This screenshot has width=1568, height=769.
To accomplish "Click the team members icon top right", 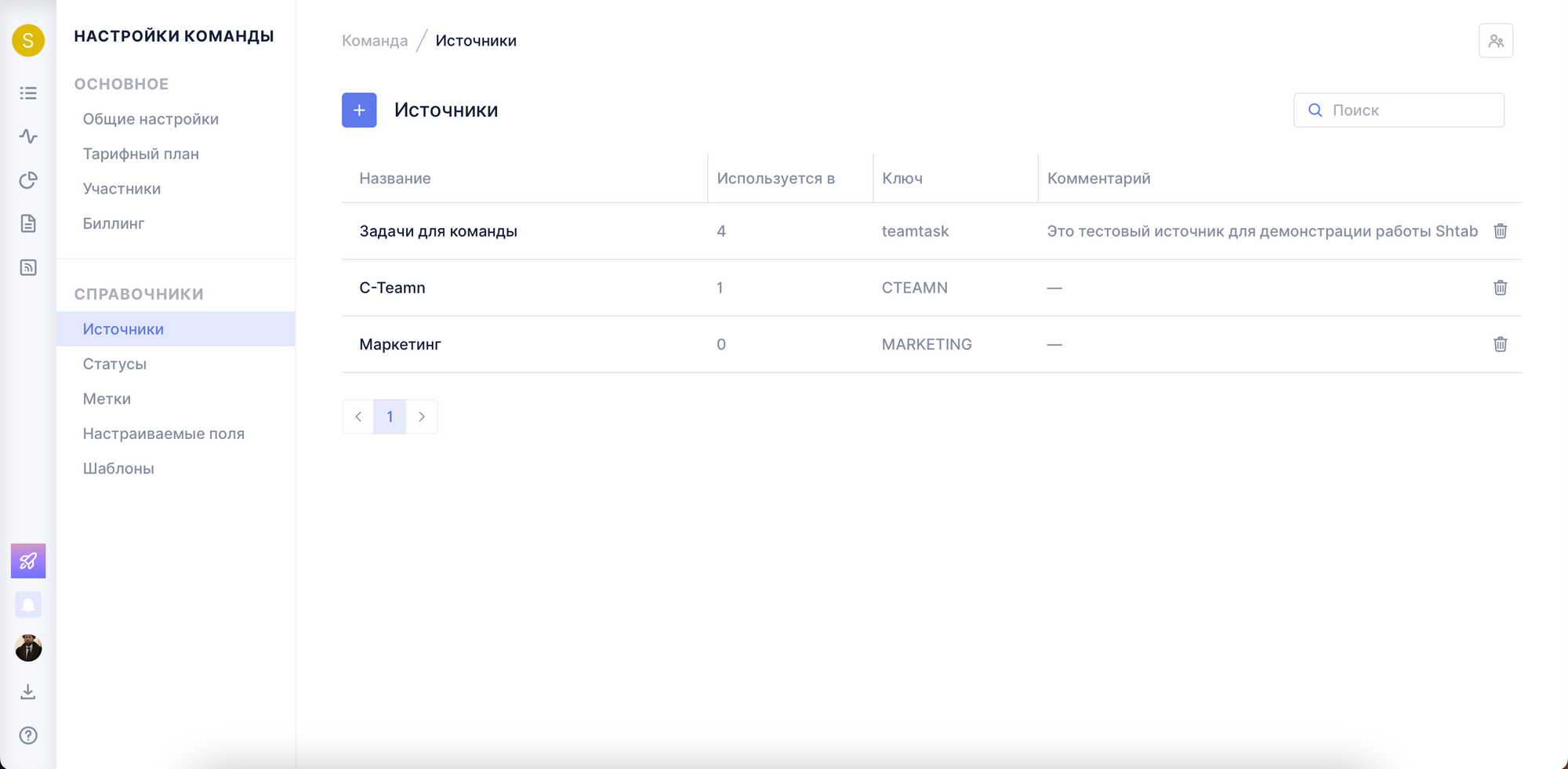I will pos(1495,41).
